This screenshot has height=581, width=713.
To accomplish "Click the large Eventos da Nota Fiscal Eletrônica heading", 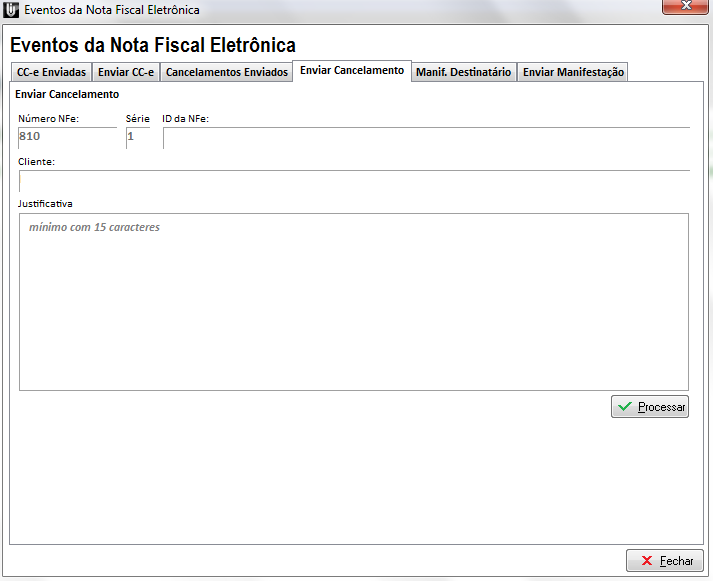I will 153,45.
